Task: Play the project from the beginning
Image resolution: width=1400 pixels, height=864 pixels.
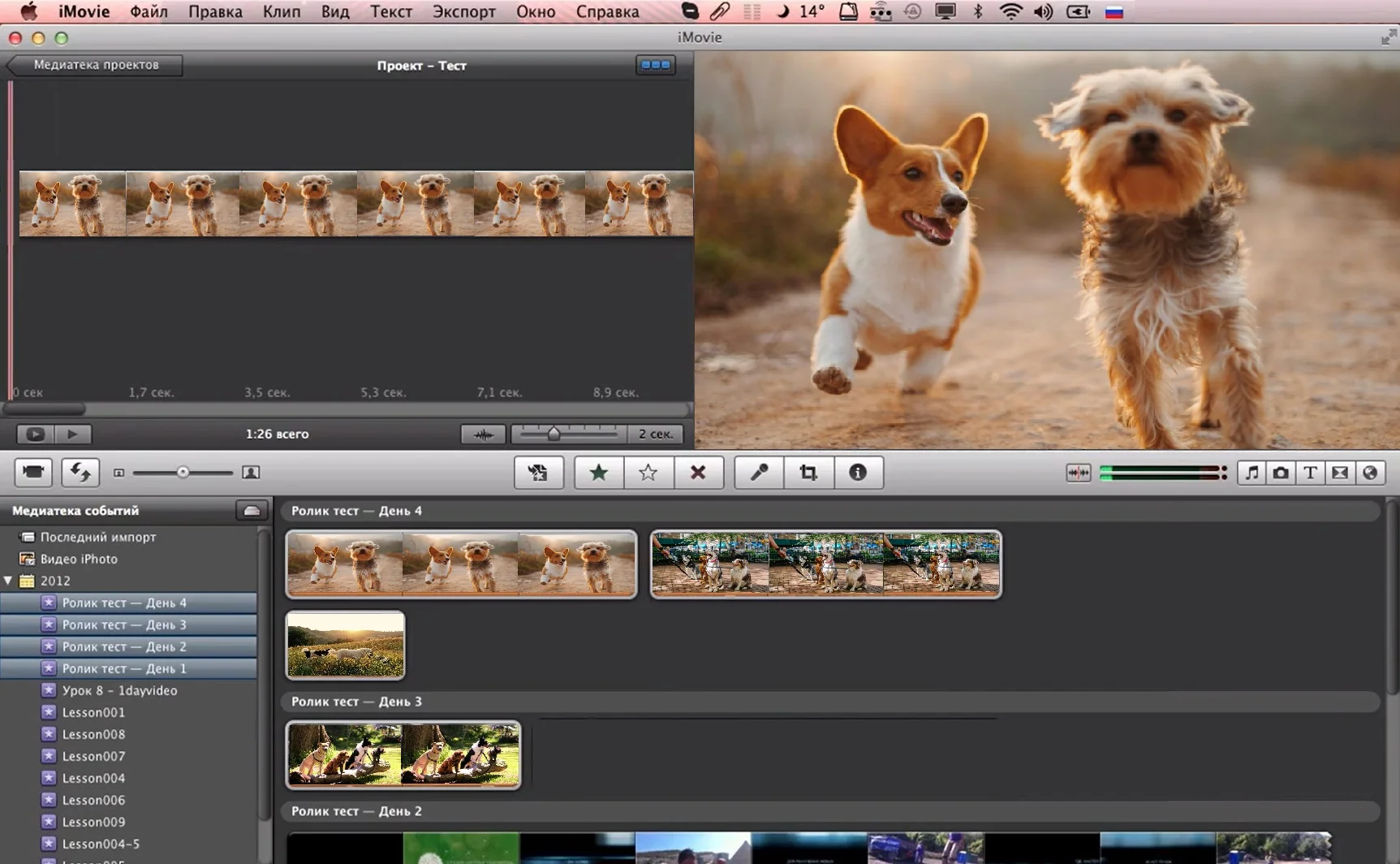Action: (x=72, y=434)
